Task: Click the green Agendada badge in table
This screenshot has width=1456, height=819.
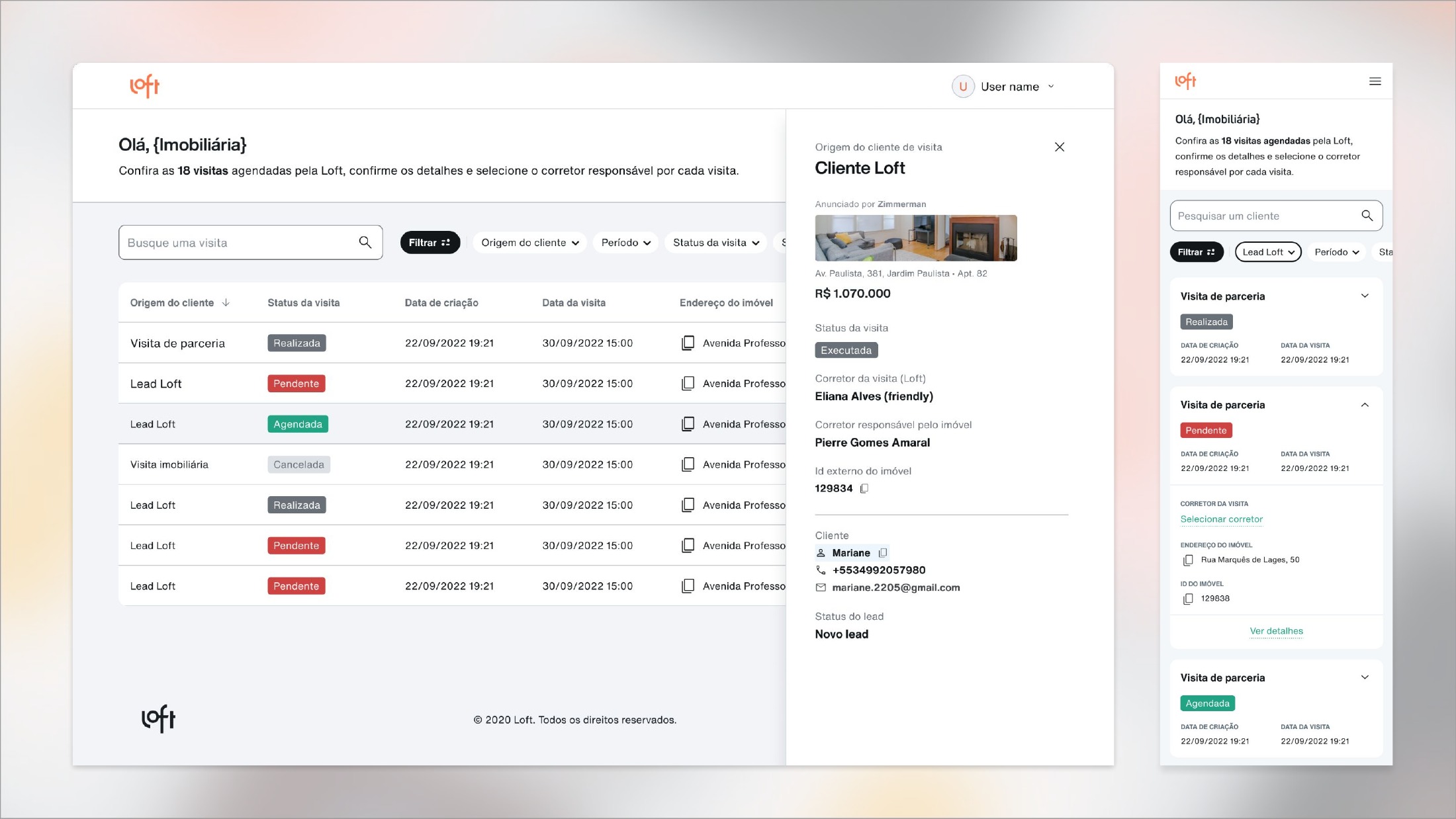Action: click(298, 424)
